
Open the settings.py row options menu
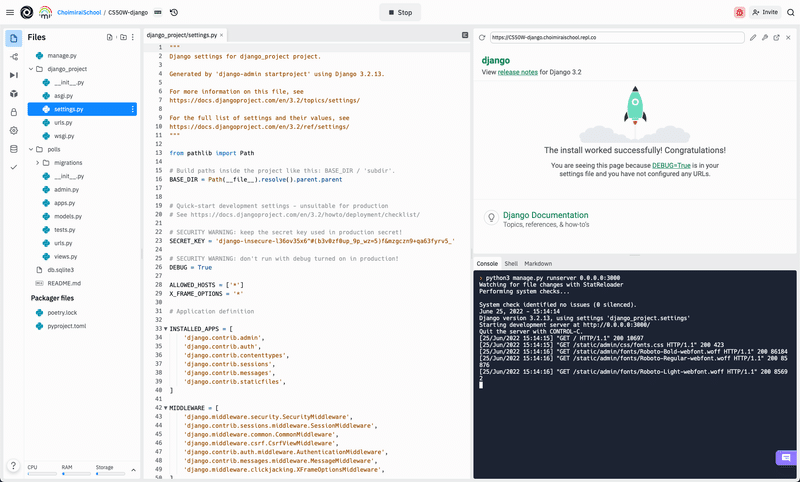133,109
